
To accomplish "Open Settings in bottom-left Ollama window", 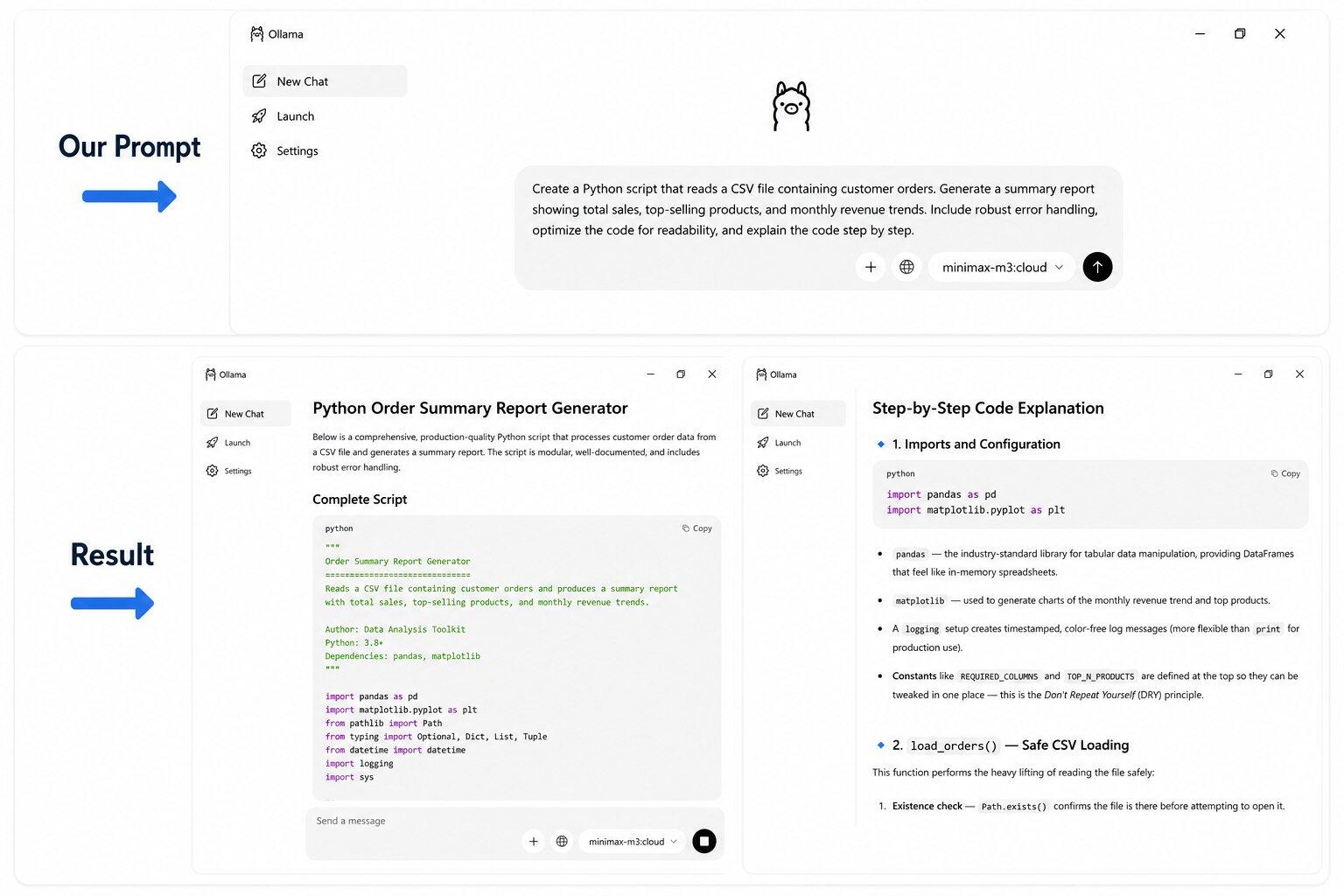I will 238,471.
